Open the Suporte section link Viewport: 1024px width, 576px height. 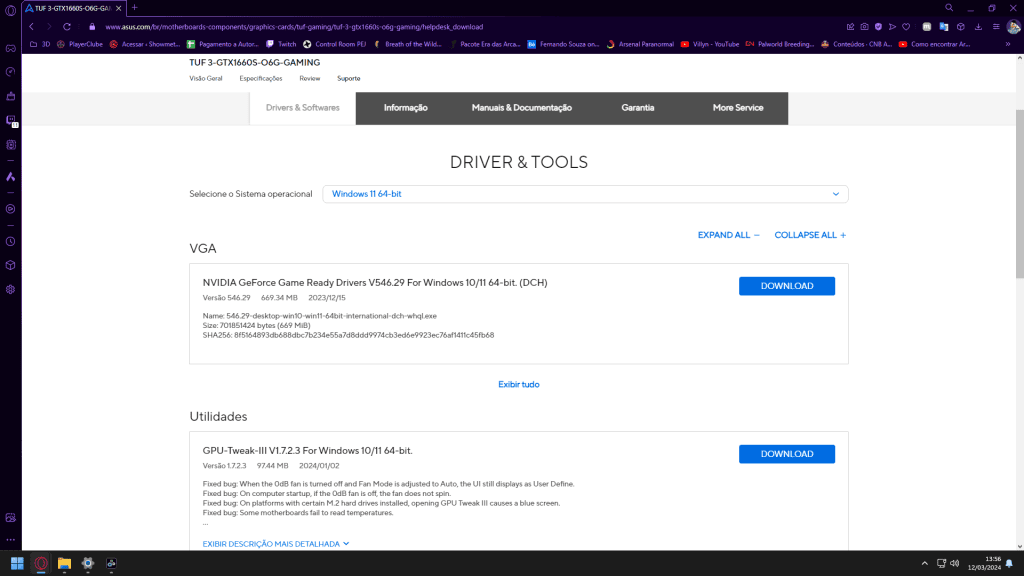(x=349, y=78)
